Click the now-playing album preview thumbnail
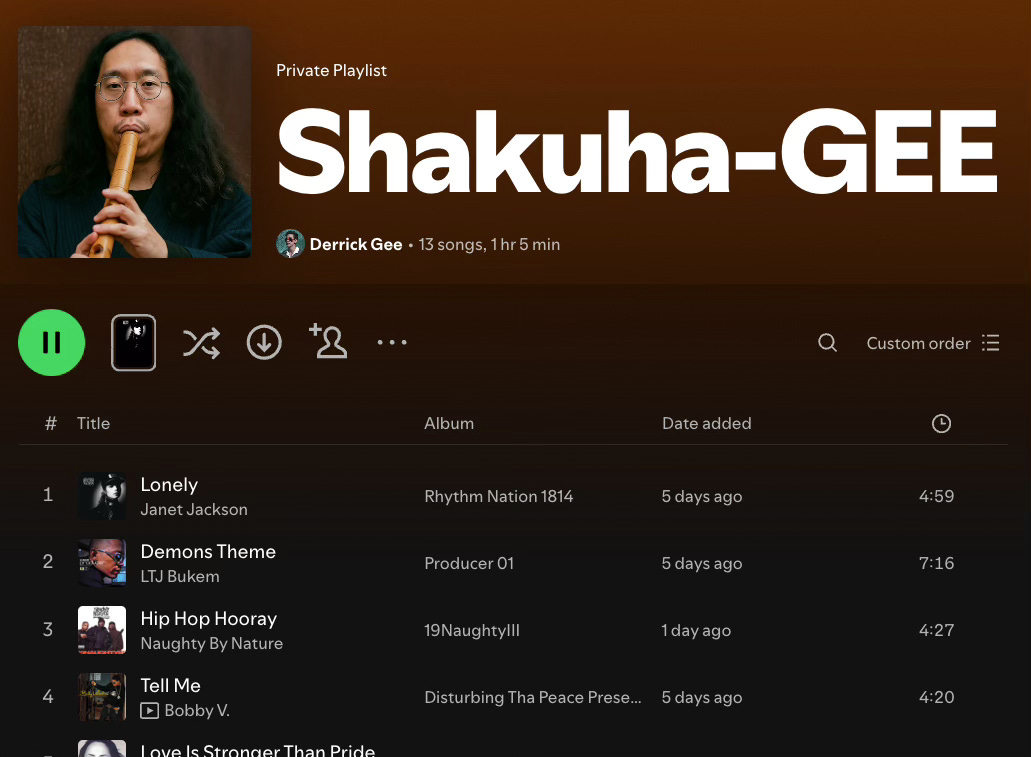The height and width of the screenshot is (757, 1031). click(133, 343)
